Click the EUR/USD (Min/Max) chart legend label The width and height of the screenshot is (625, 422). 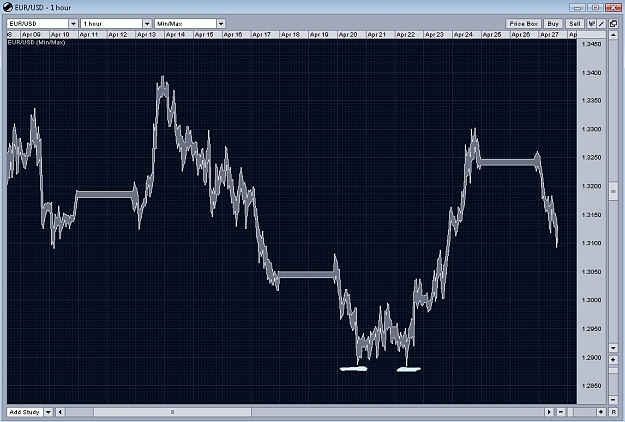(36, 42)
